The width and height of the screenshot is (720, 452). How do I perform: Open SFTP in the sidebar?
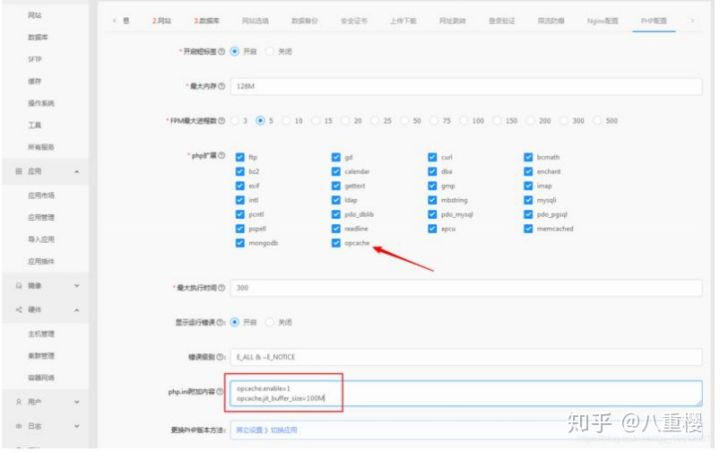35,59
